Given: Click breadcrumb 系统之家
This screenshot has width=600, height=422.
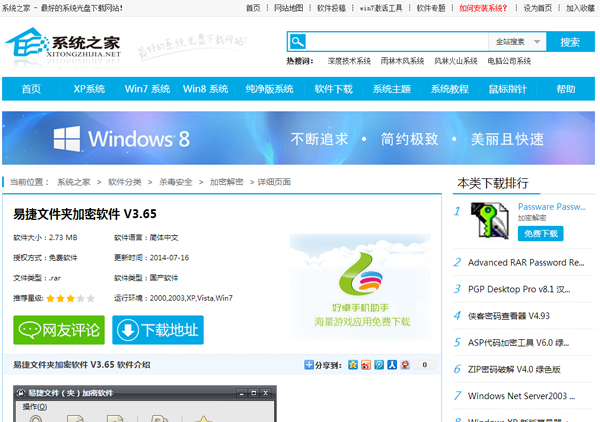Looking at the screenshot, I should pyautogui.click(x=74, y=182).
